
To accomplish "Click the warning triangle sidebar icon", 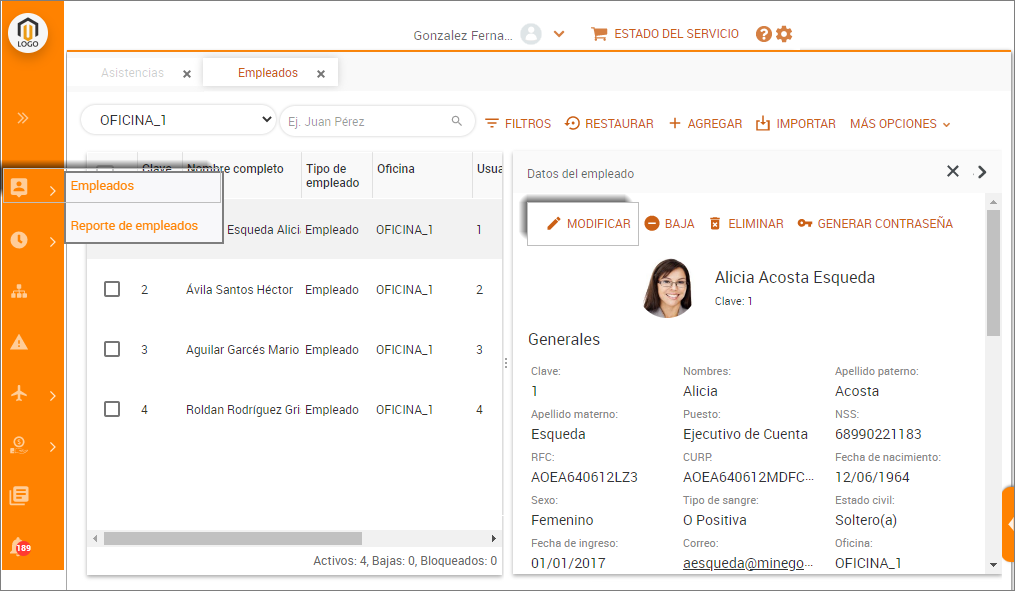I will click(x=19, y=343).
